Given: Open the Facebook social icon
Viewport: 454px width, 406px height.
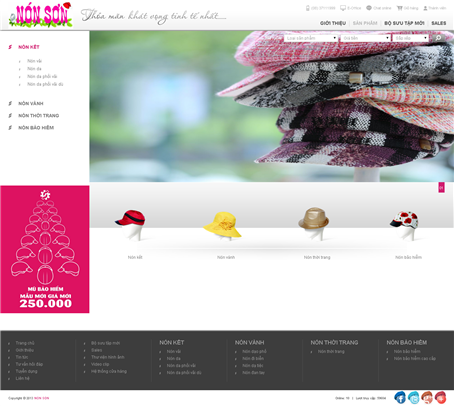Looking at the screenshot, I should [x=400, y=397].
